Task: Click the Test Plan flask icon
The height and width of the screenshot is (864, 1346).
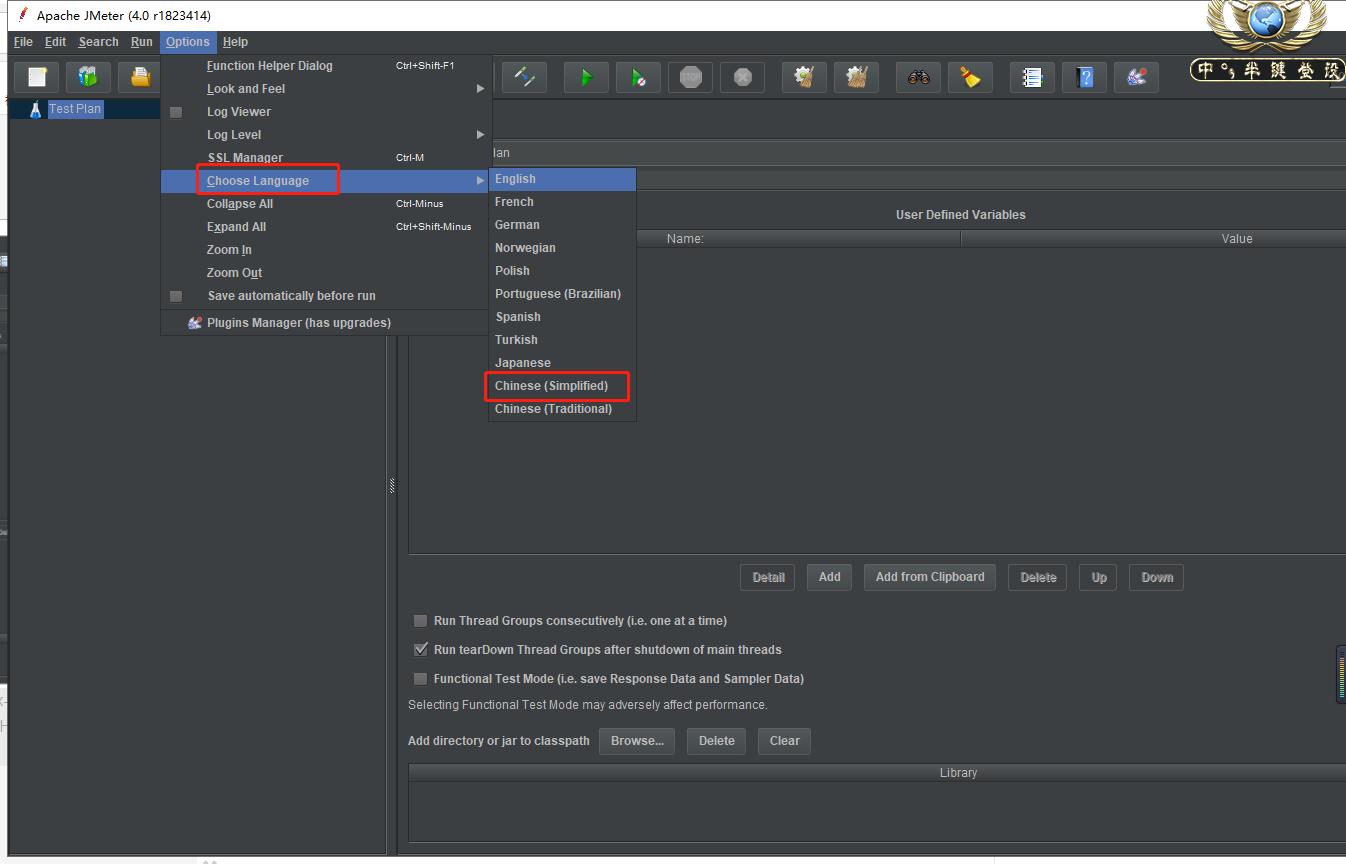Action: 35,109
